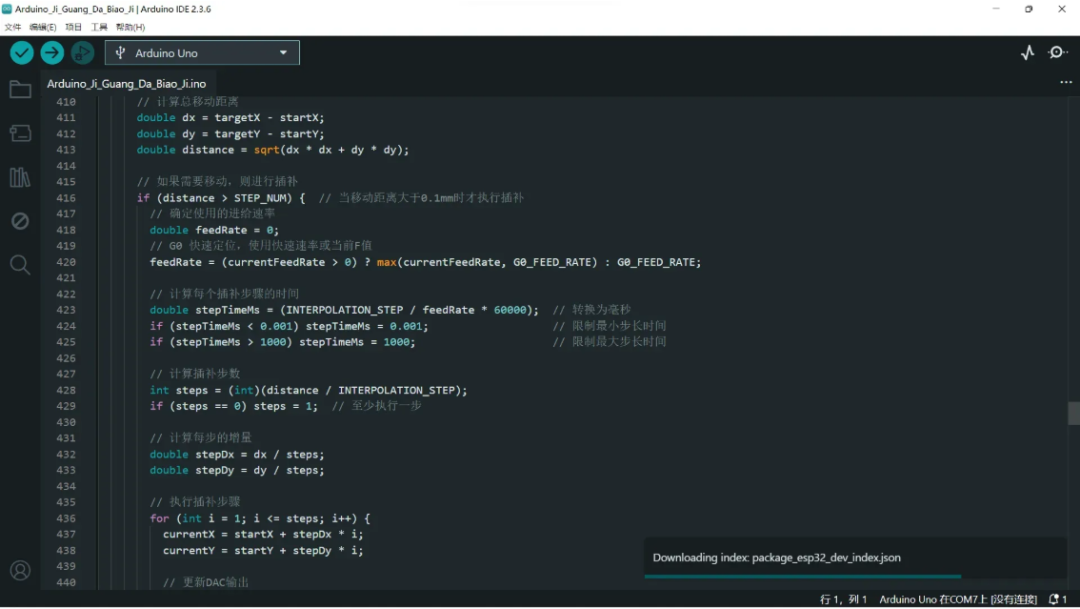The height and width of the screenshot is (609, 1080).
Task: Click the Upload arrow button
Action: coord(52,53)
